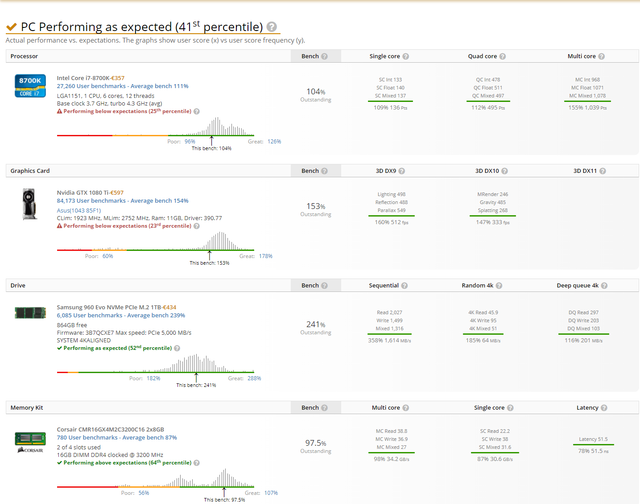The height and width of the screenshot is (504, 640).
Task: Open 84,173 User benchmarks link for GTX 1080 Ti
Action: point(122,201)
